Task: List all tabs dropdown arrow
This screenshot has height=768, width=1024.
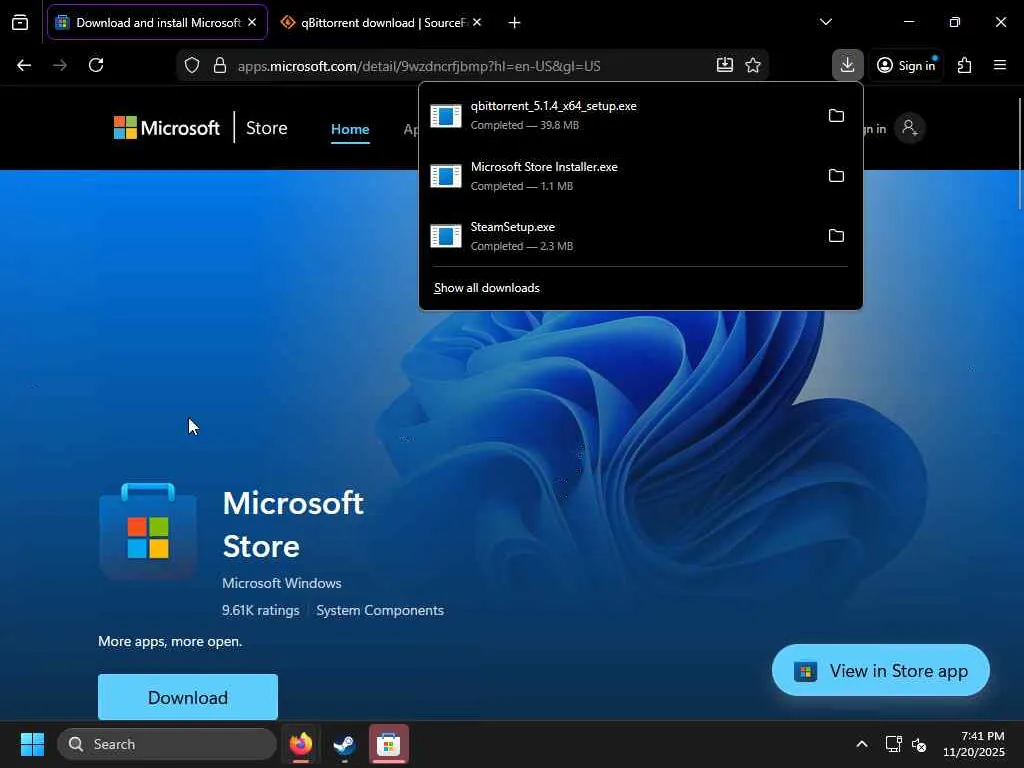Action: [826, 22]
